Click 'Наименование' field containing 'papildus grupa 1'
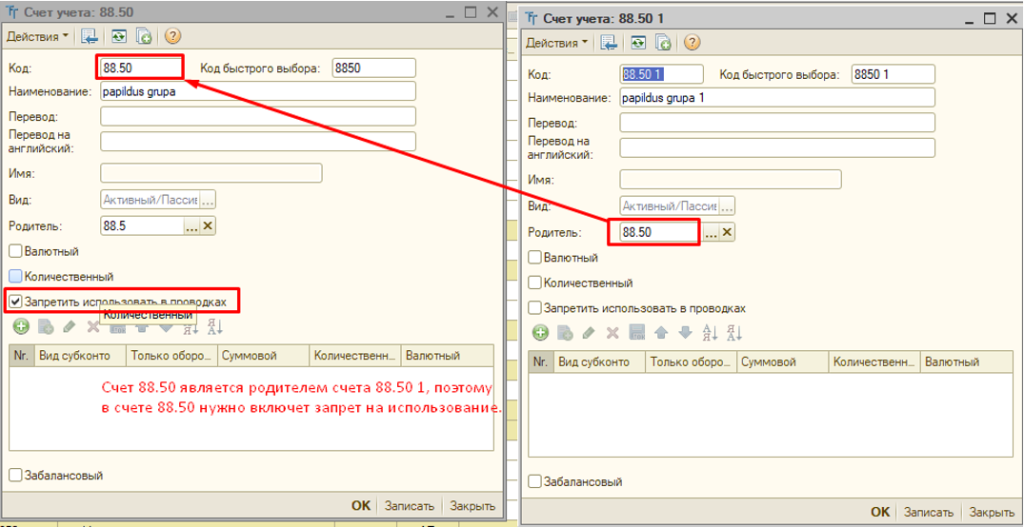Screen dimensions: 1024x527 [x=776, y=98]
